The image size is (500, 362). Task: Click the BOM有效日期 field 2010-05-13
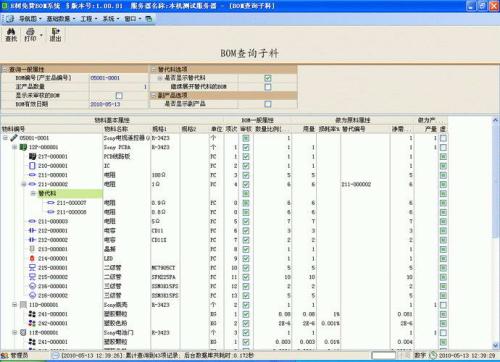118,104
